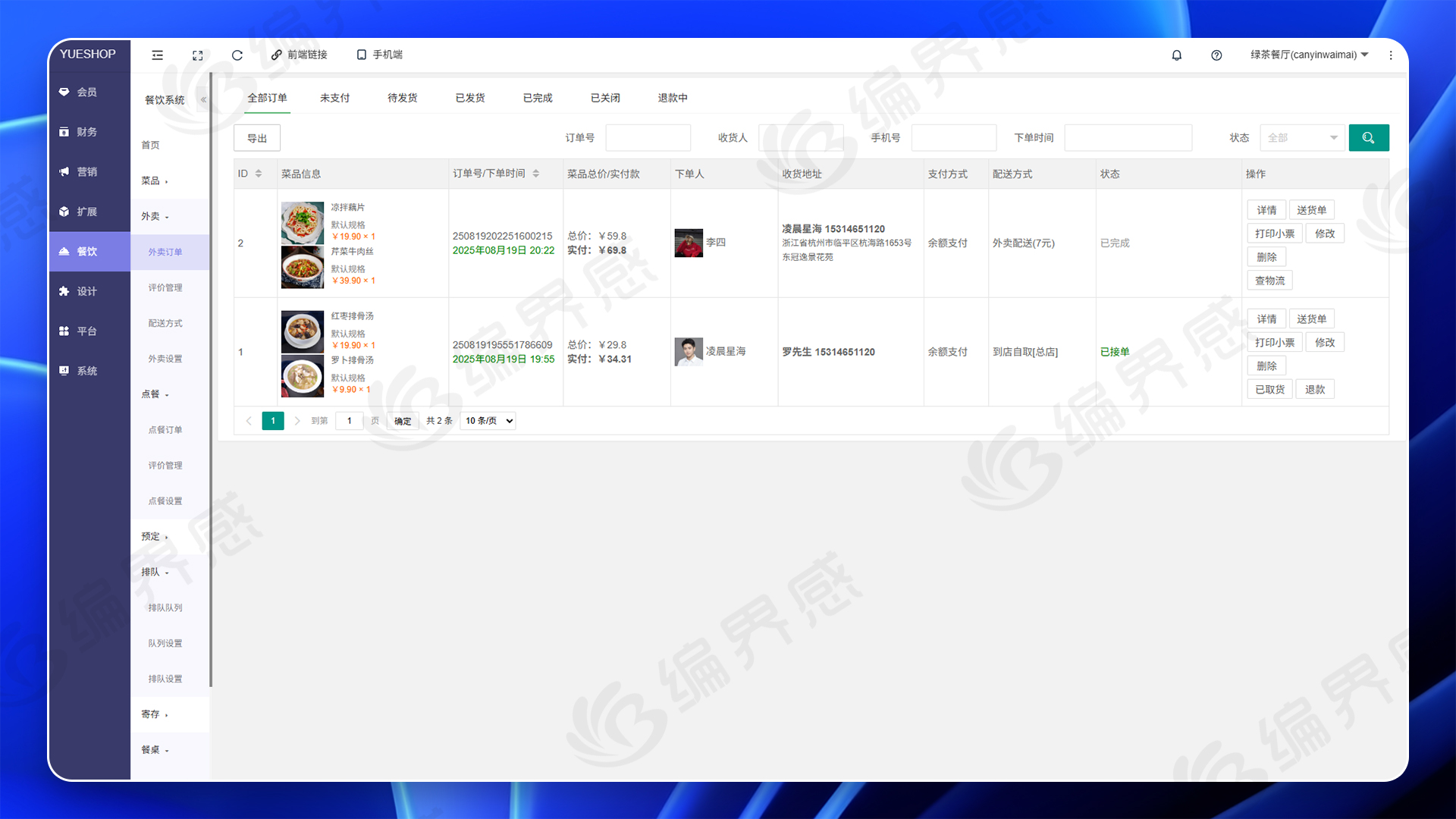Expand the 餐桌 submenu group
This screenshot has height=819, width=1456.
(x=170, y=750)
